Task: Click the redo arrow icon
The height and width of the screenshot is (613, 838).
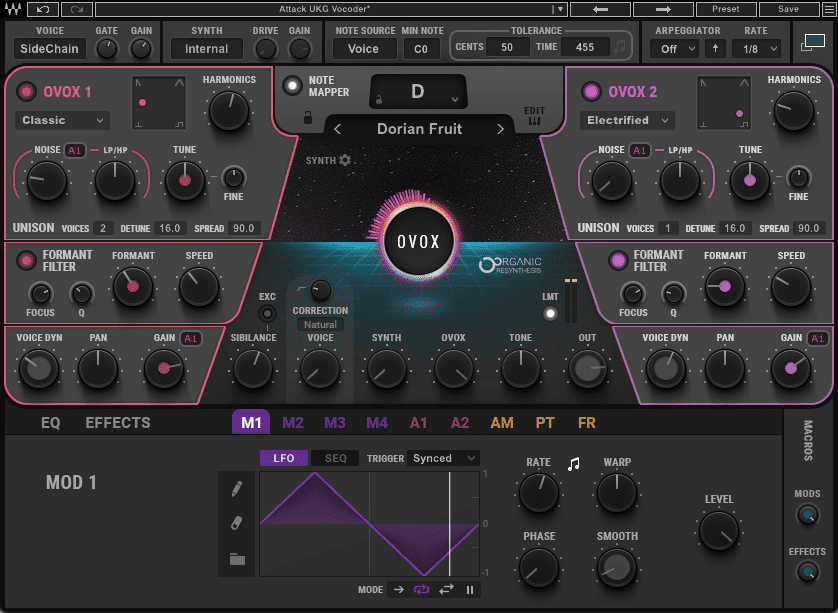Action: coord(77,9)
